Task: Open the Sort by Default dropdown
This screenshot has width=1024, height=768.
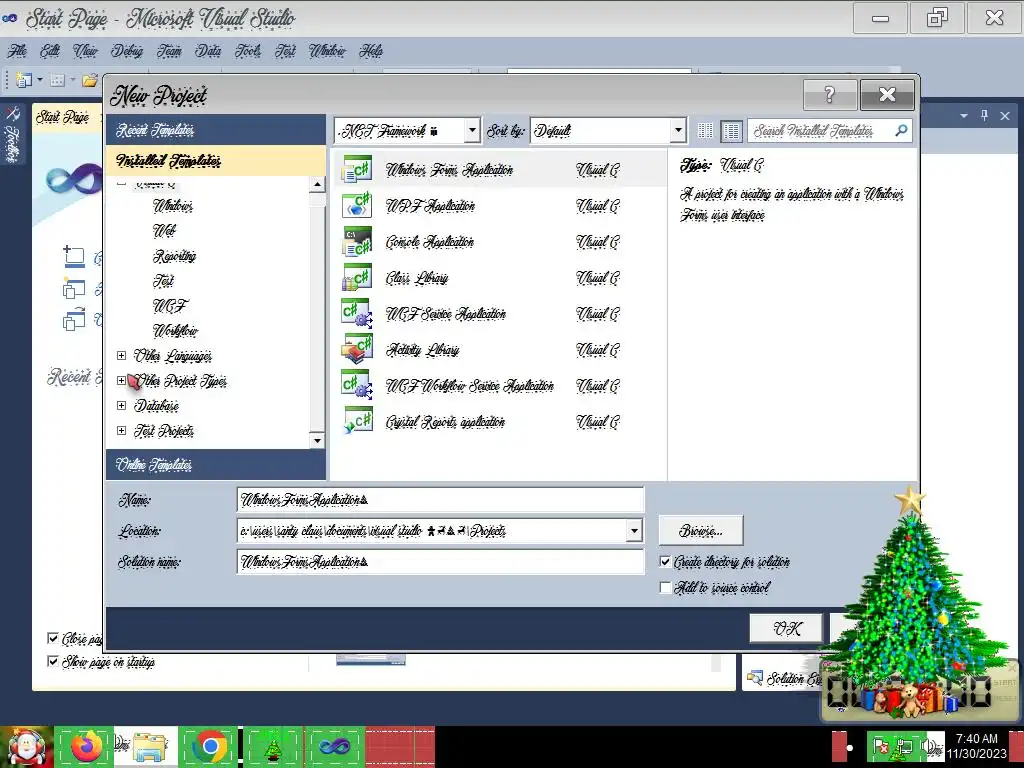Action: tap(678, 131)
